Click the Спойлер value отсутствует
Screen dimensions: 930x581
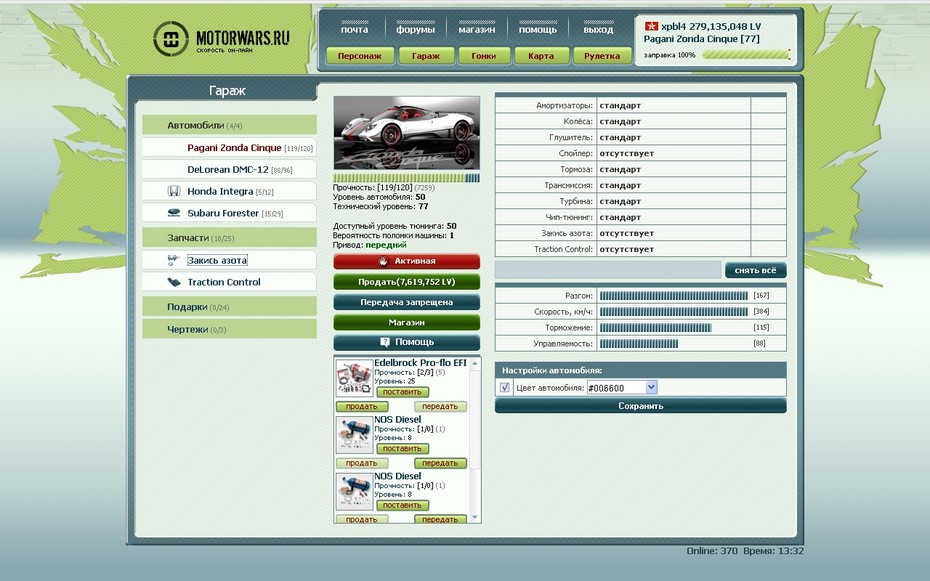[626, 153]
